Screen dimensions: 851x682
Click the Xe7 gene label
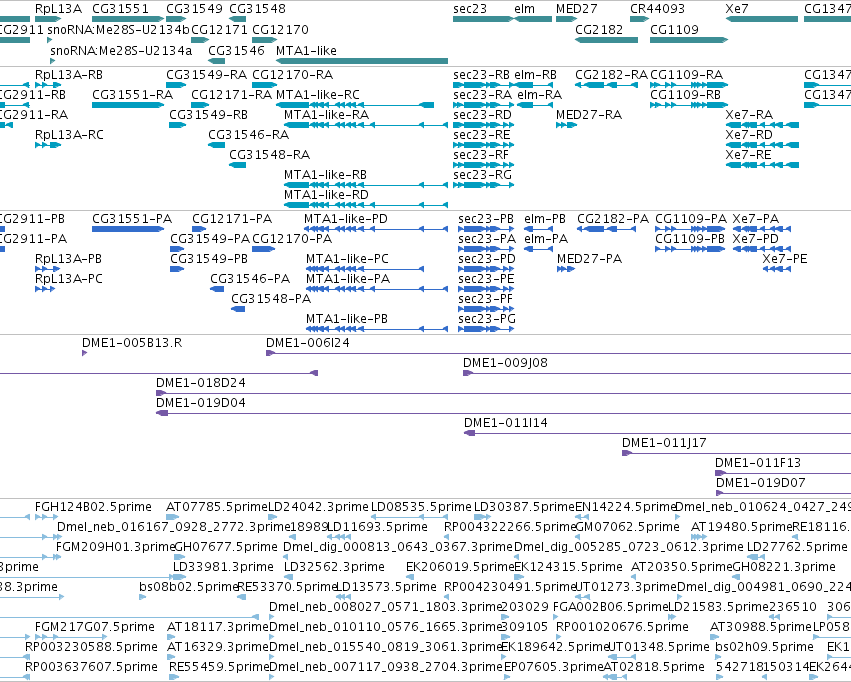tap(736, 9)
